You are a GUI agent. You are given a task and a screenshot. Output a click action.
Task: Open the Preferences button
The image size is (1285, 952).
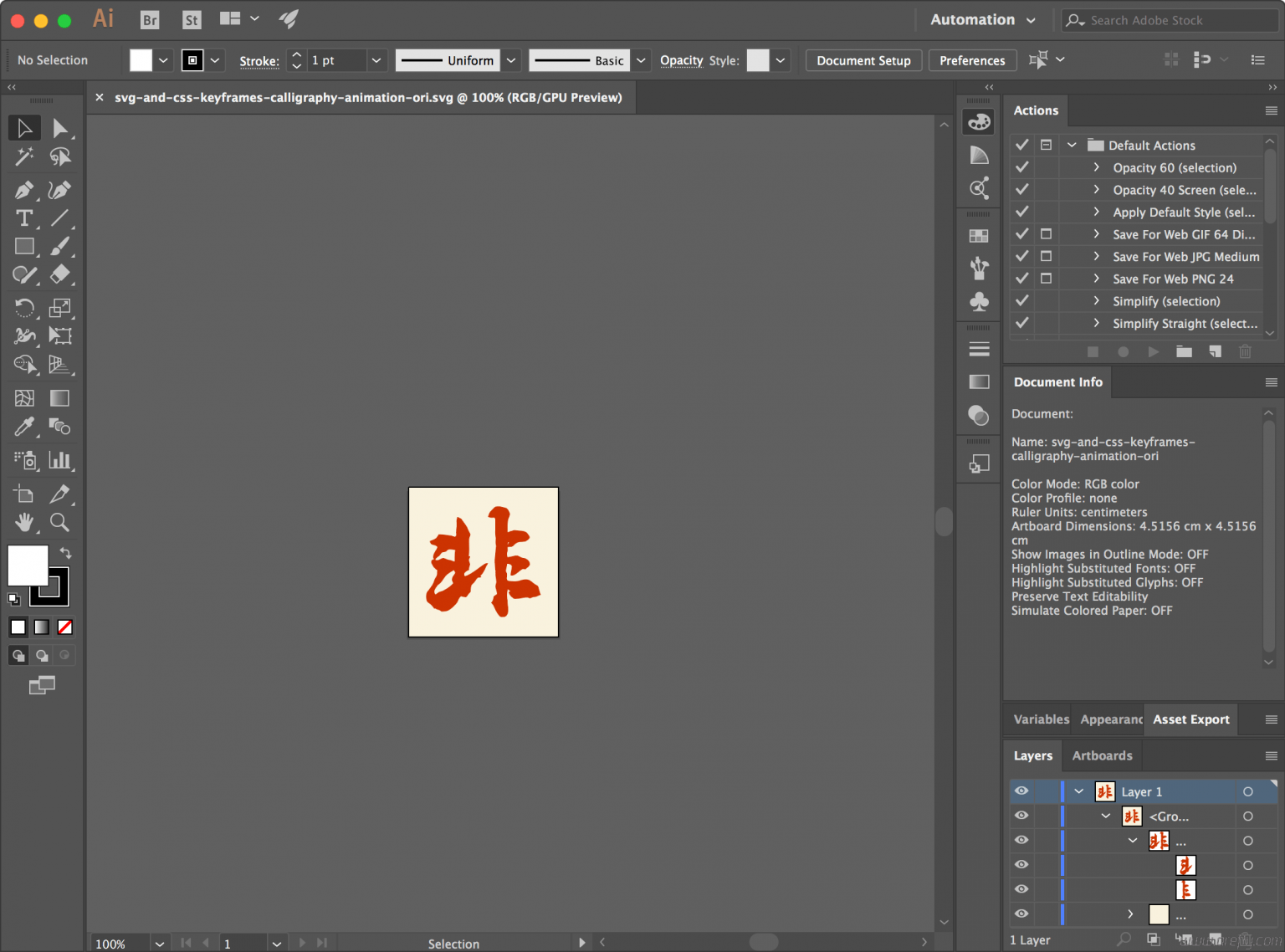click(x=972, y=60)
